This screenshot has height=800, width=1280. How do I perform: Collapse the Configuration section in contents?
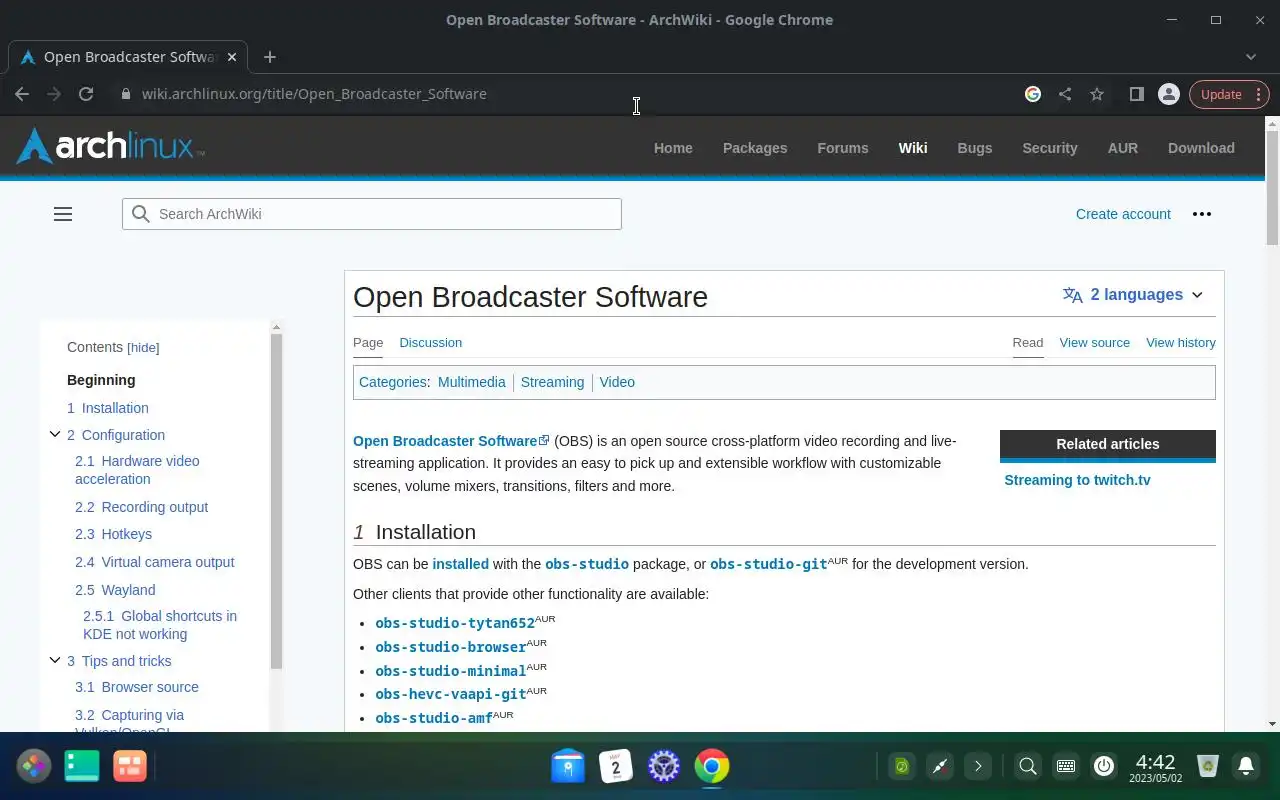55,434
